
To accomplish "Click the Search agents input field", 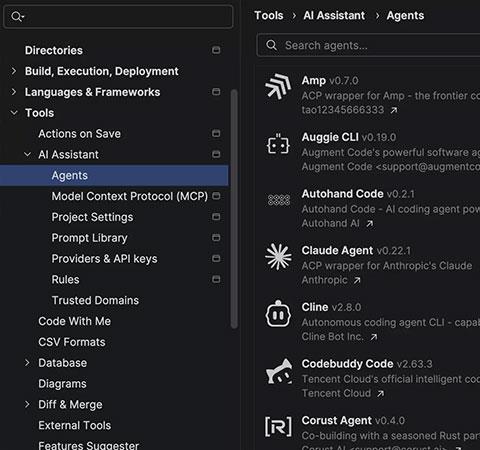I will pyautogui.click(x=368, y=45).
